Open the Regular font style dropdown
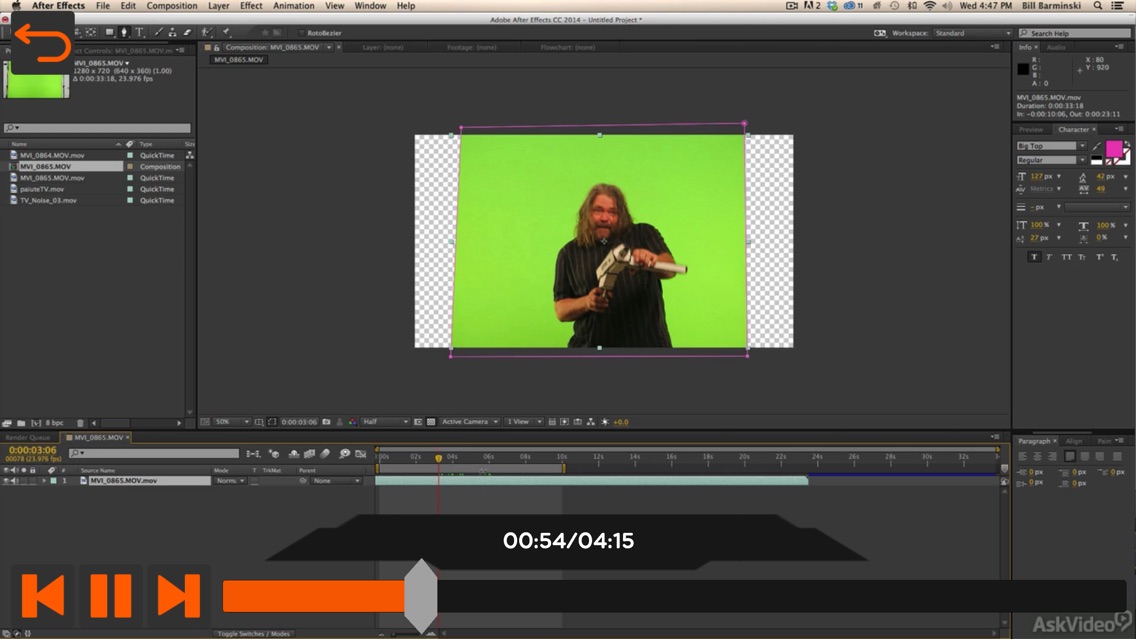 (1051, 160)
